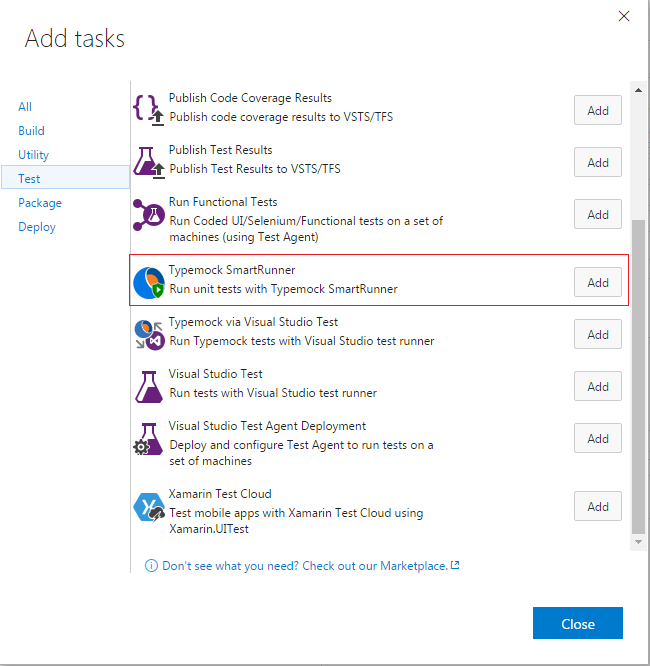
Task: Add the Publish Code Coverage Results task
Action: (x=597, y=111)
